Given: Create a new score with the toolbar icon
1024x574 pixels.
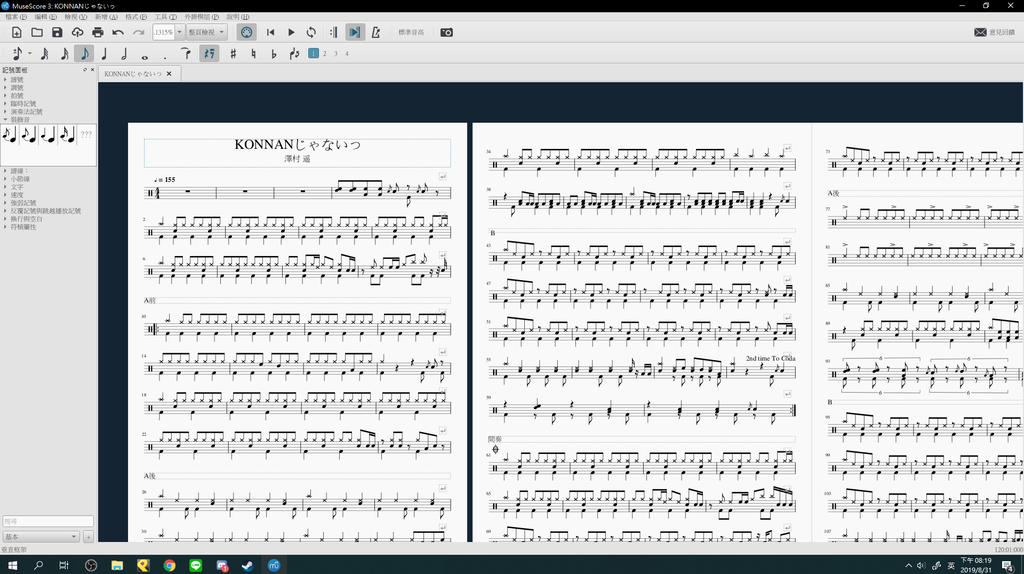Looking at the screenshot, I should (x=16, y=32).
